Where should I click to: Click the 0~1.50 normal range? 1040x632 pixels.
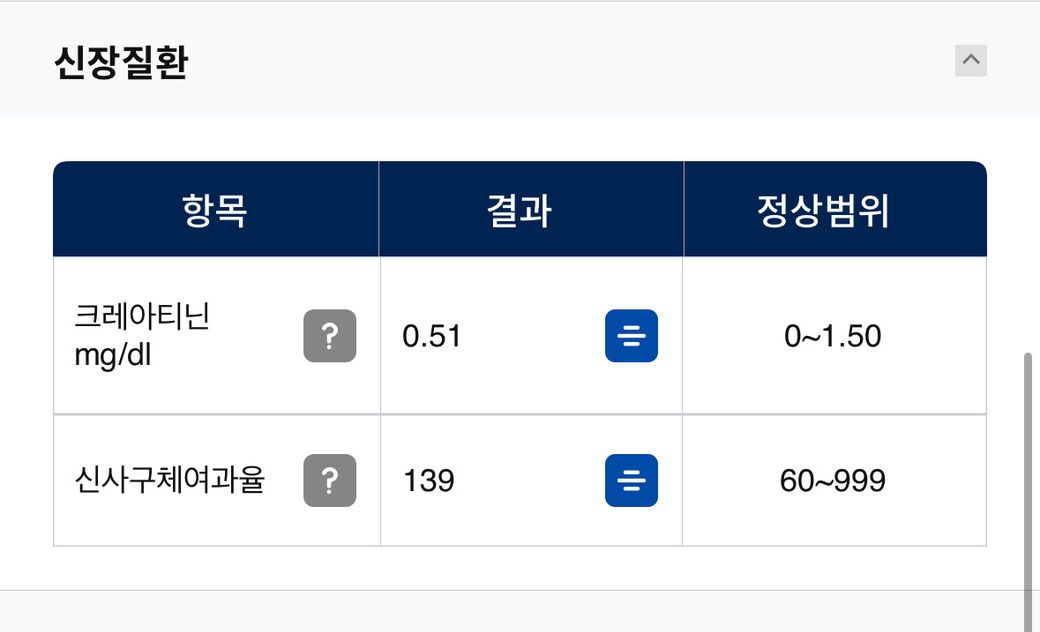click(x=832, y=336)
